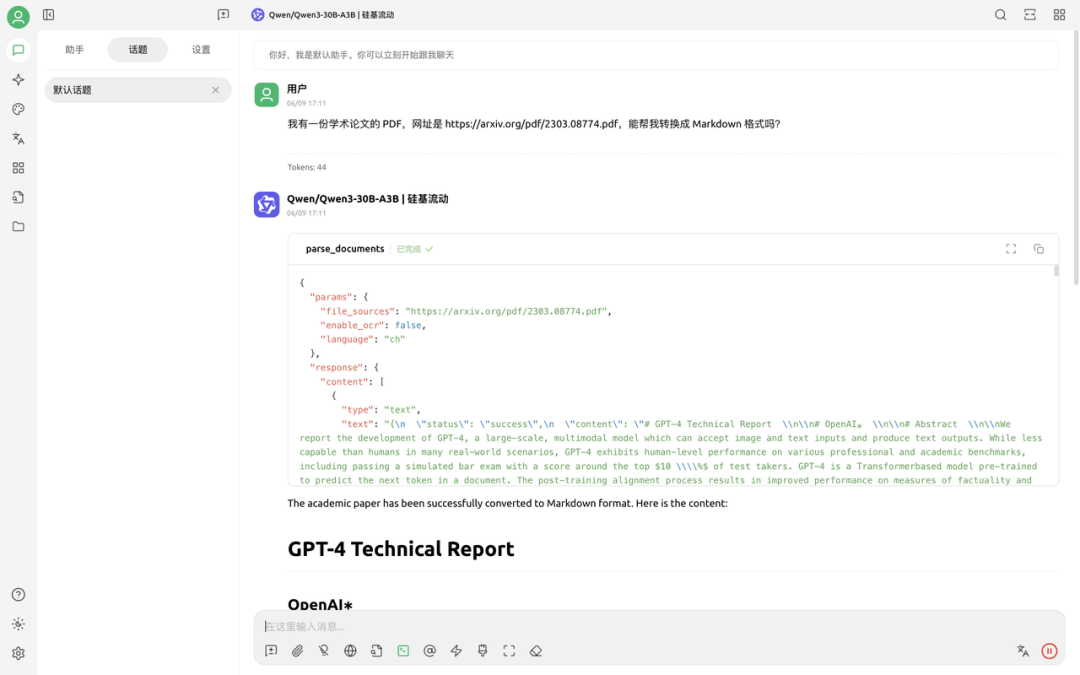1080x675 pixels.
Task: Switch to the 助手 tab
Action: [x=75, y=50]
